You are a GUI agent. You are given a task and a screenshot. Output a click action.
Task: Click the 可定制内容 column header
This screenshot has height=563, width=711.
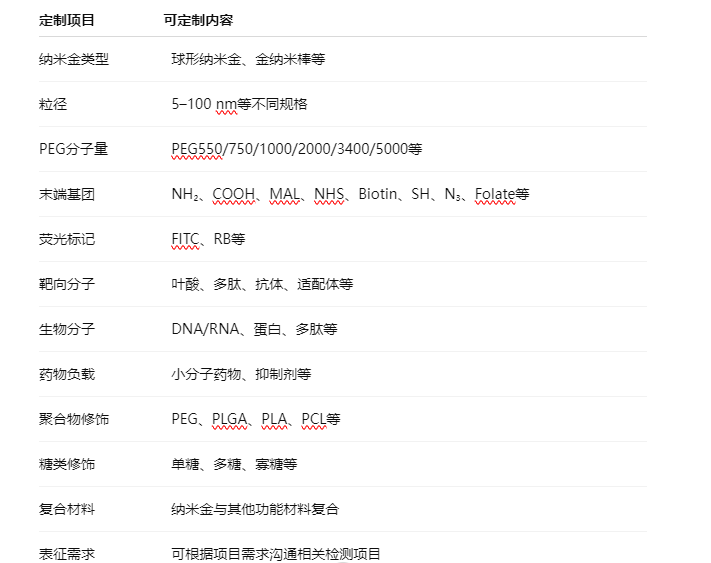pos(199,20)
